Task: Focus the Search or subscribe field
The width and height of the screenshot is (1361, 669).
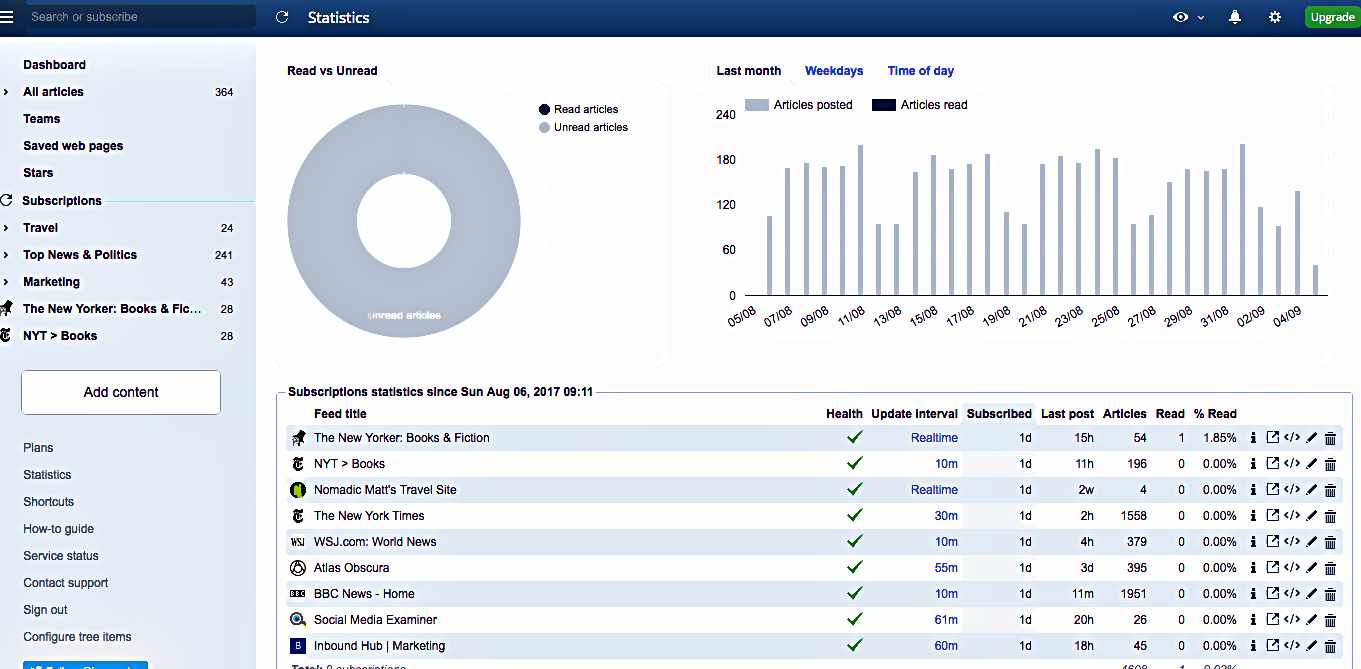Action: pyautogui.click(x=139, y=17)
